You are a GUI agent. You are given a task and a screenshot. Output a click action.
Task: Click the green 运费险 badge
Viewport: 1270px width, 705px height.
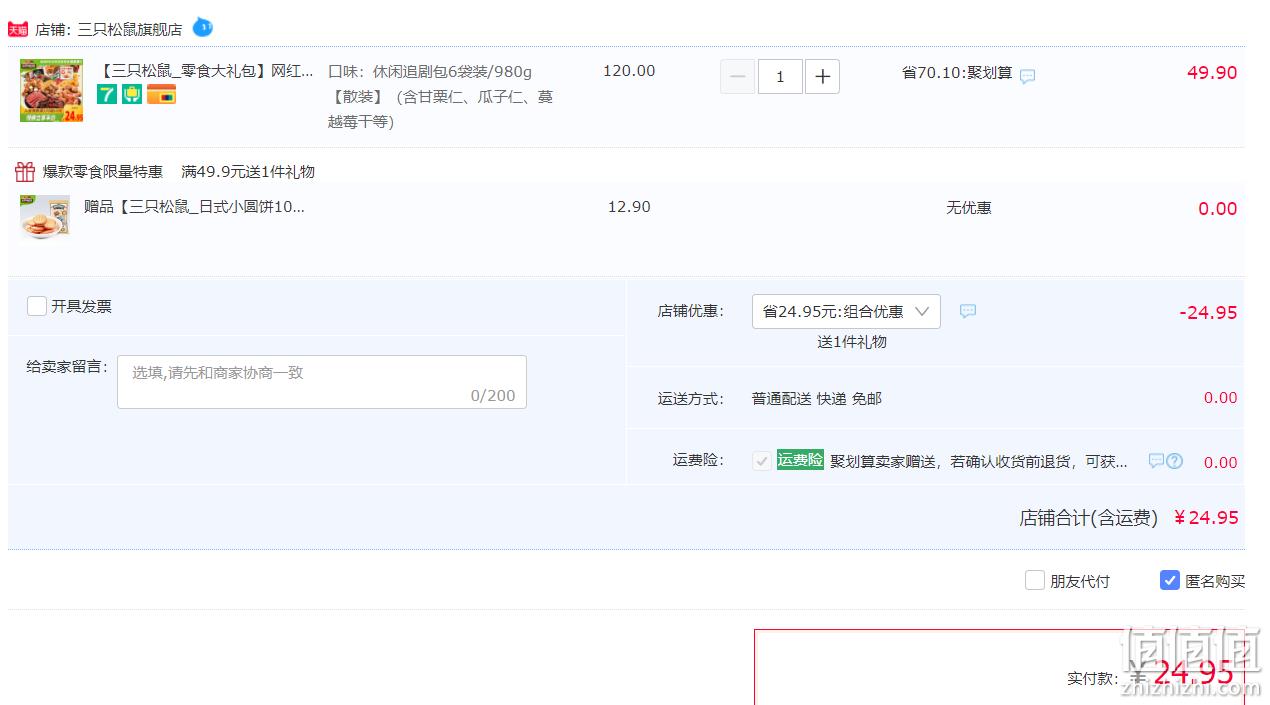pyautogui.click(x=800, y=460)
